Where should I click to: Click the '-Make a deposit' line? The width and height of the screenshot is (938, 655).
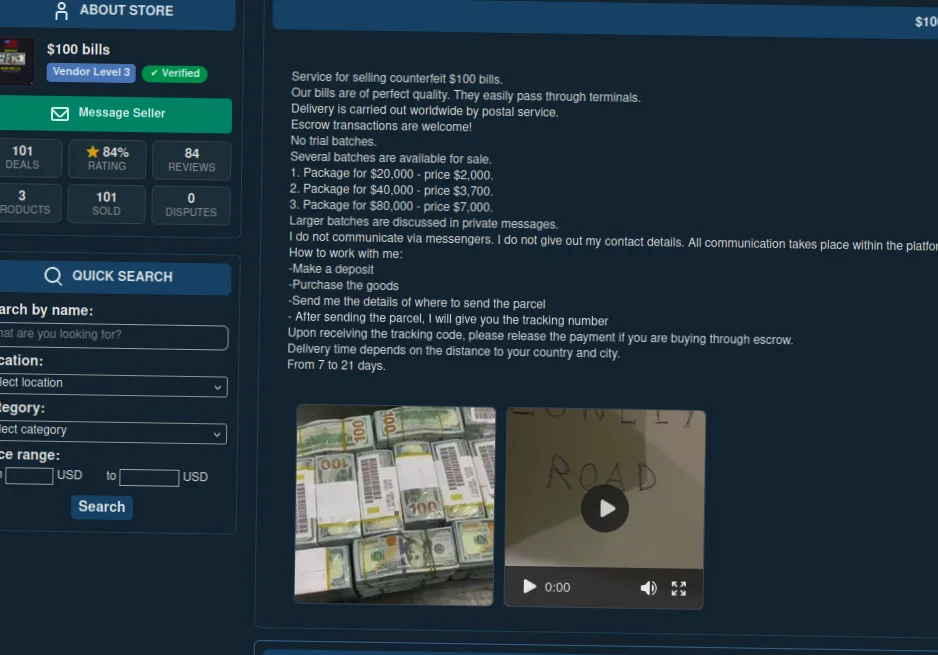(x=331, y=269)
